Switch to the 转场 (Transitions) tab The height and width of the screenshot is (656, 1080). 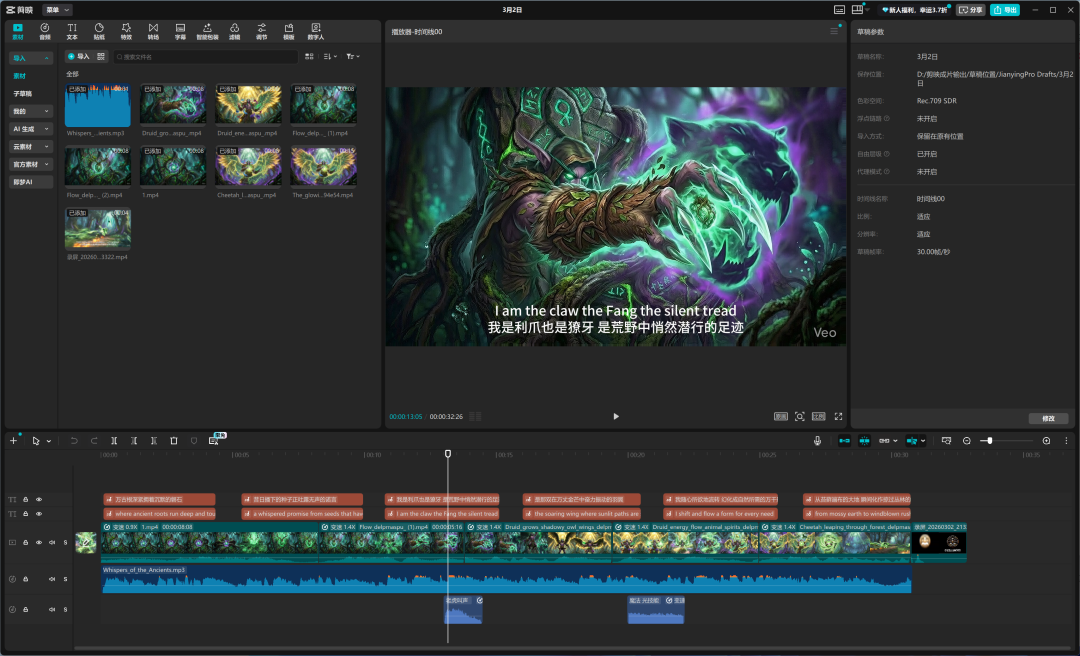click(x=153, y=31)
